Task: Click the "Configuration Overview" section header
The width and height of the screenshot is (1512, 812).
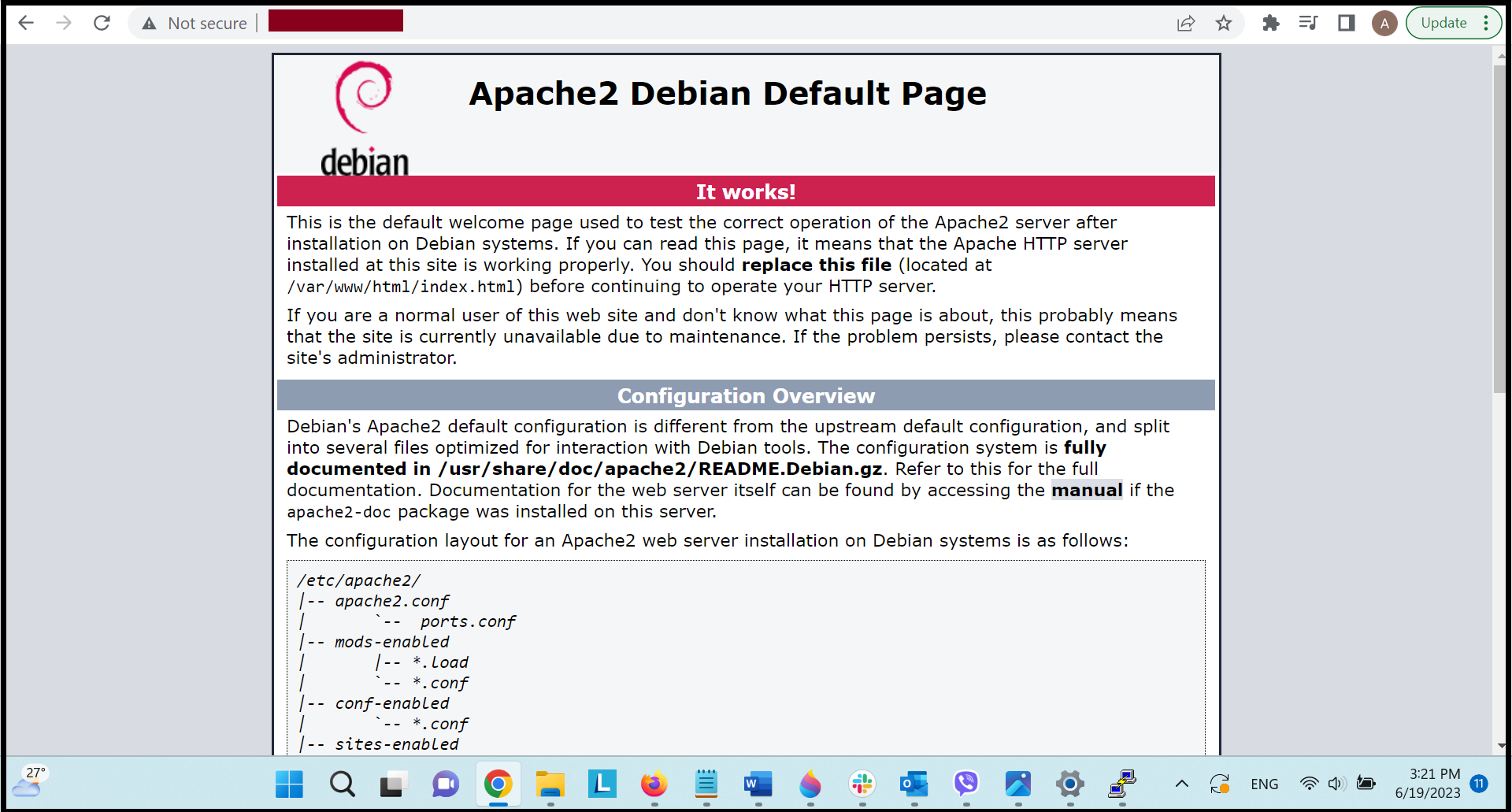Action: [x=745, y=396]
